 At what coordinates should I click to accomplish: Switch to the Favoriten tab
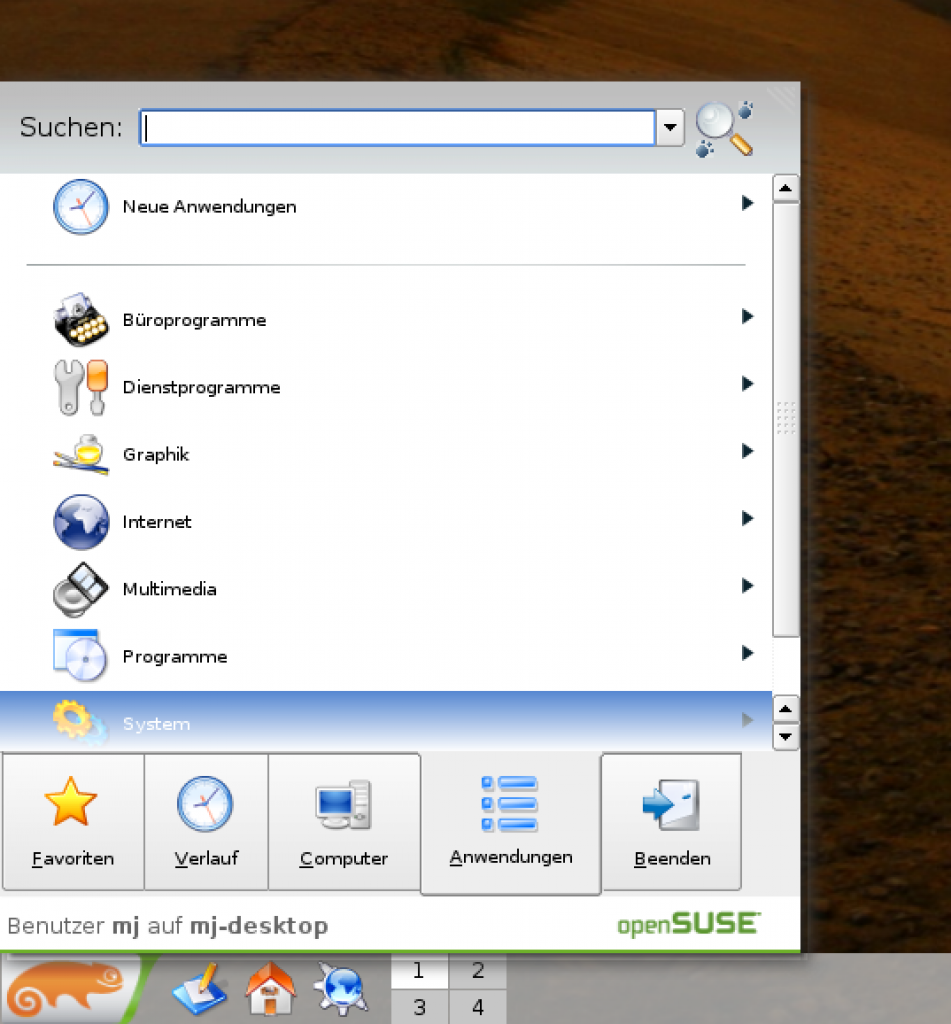[73, 822]
